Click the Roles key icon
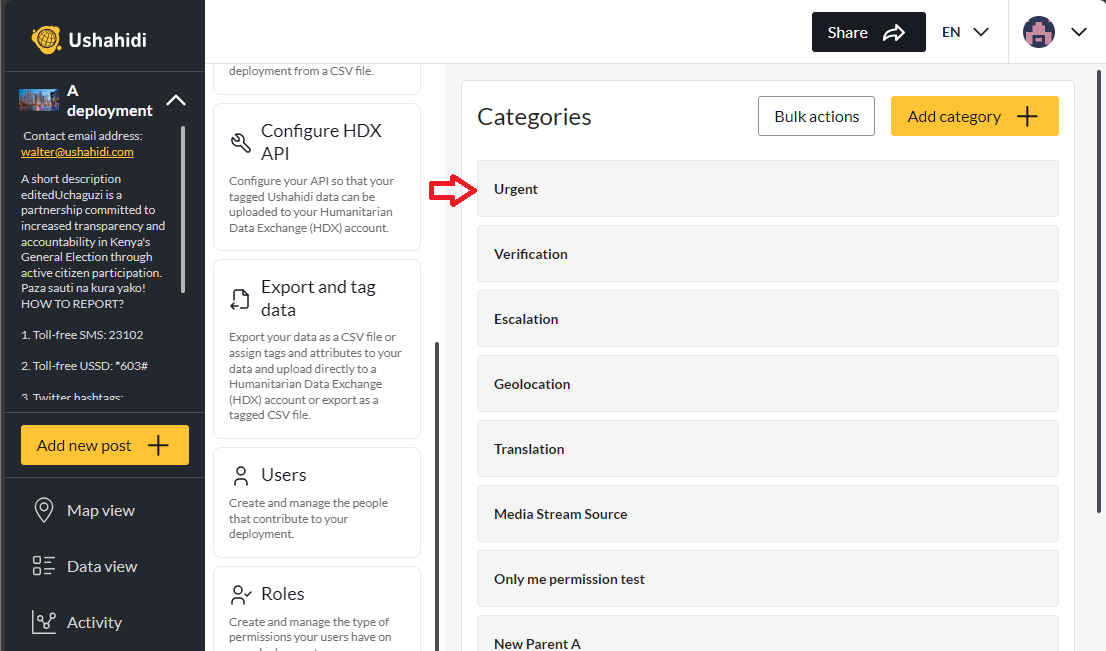1106x651 pixels. pyautogui.click(x=240, y=593)
